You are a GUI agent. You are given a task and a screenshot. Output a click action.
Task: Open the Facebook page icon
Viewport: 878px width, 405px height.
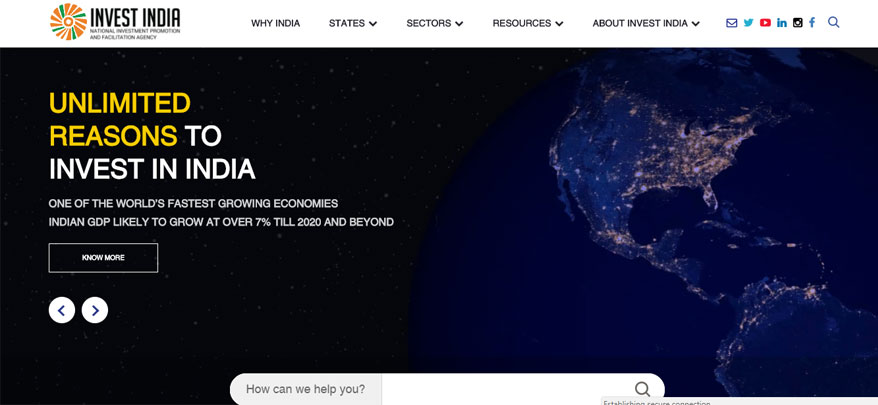(x=812, y=23)
